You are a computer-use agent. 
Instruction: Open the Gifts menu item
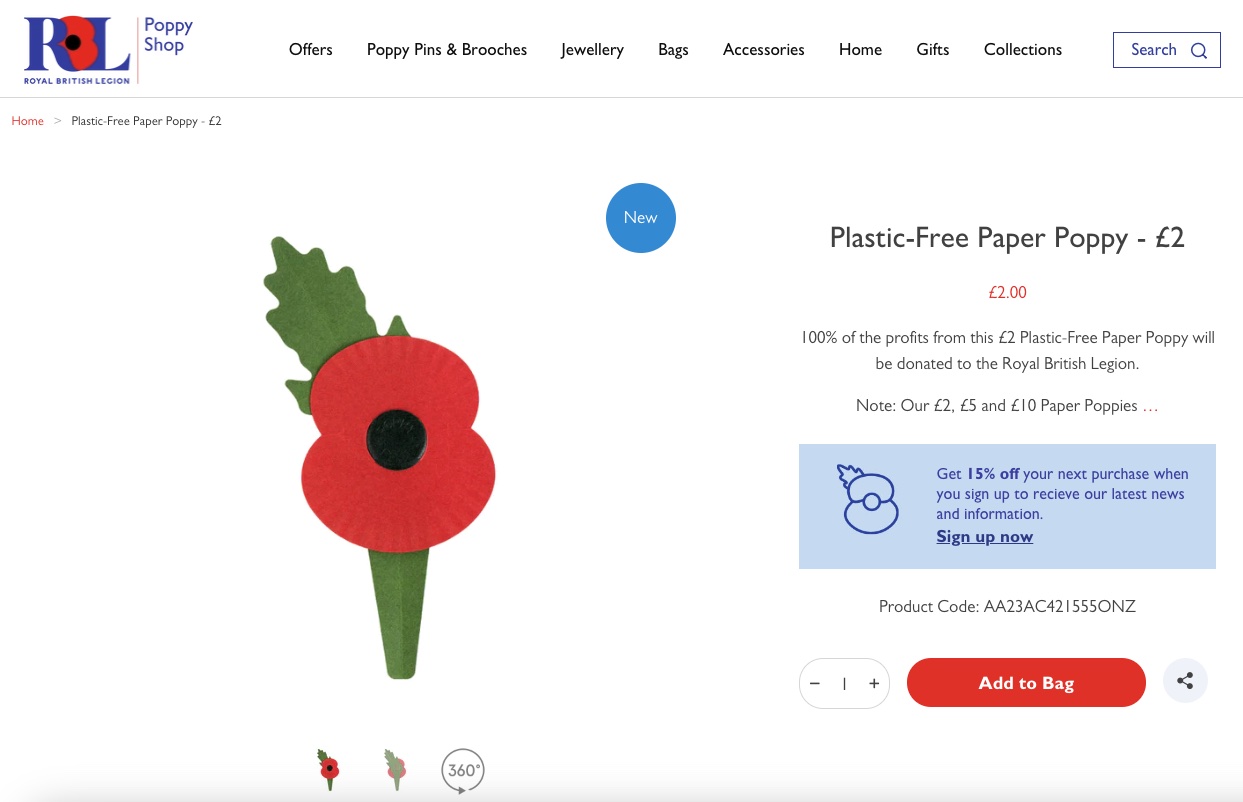tap(933, 49)
